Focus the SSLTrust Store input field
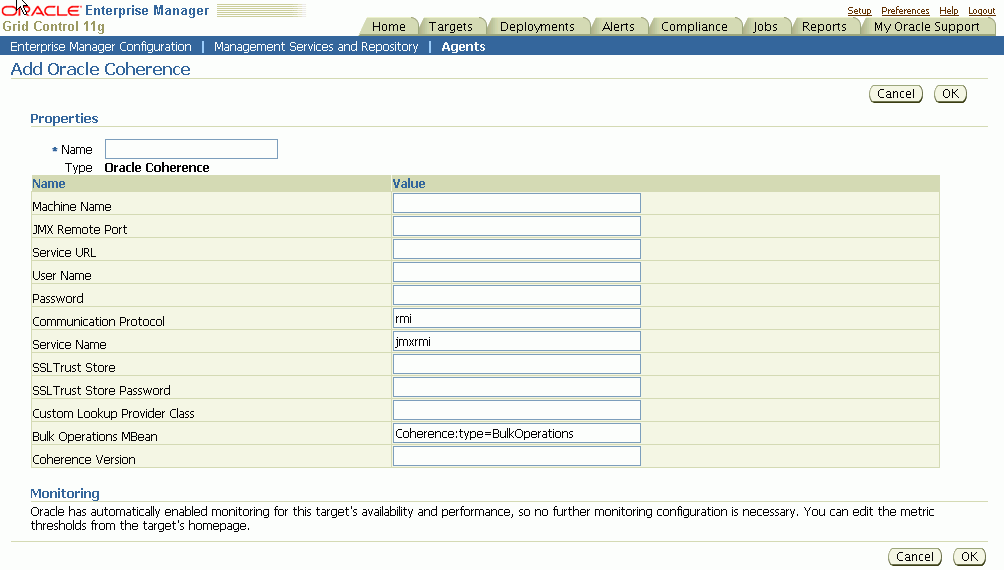The height and width of the screenshot is (570, 1004). coord(517,364)
